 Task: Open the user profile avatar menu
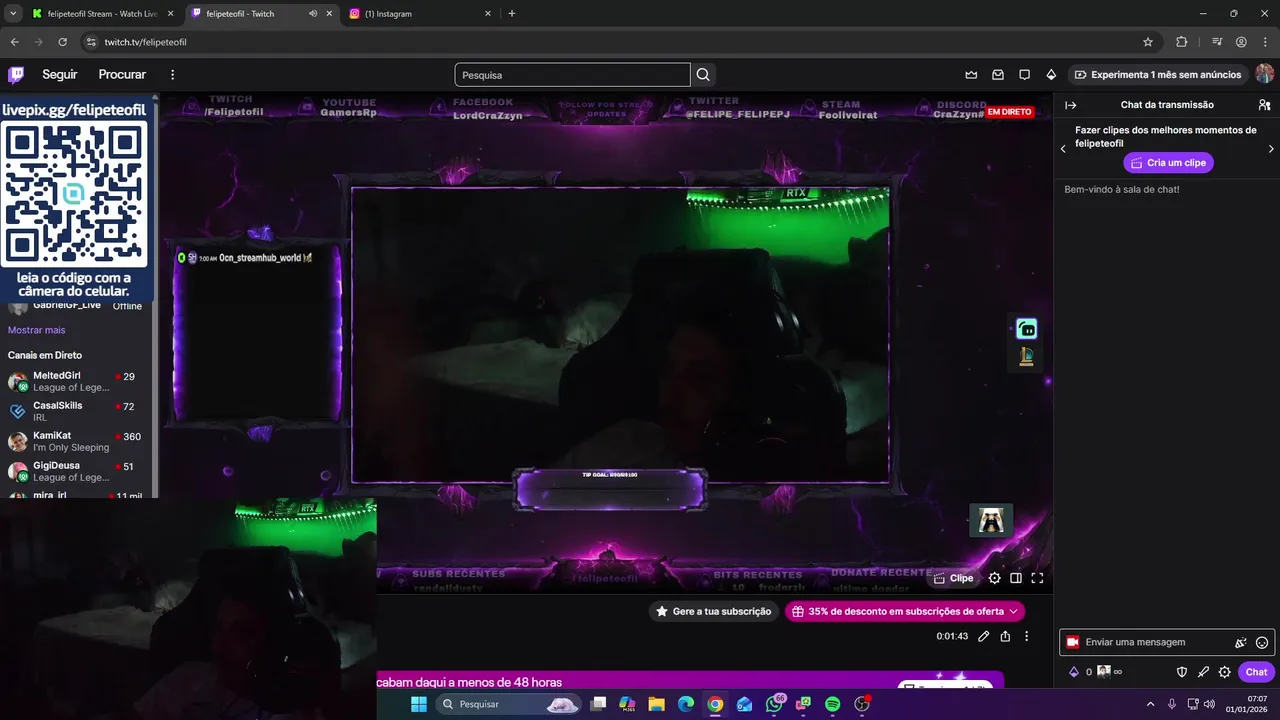[1265, 74]
